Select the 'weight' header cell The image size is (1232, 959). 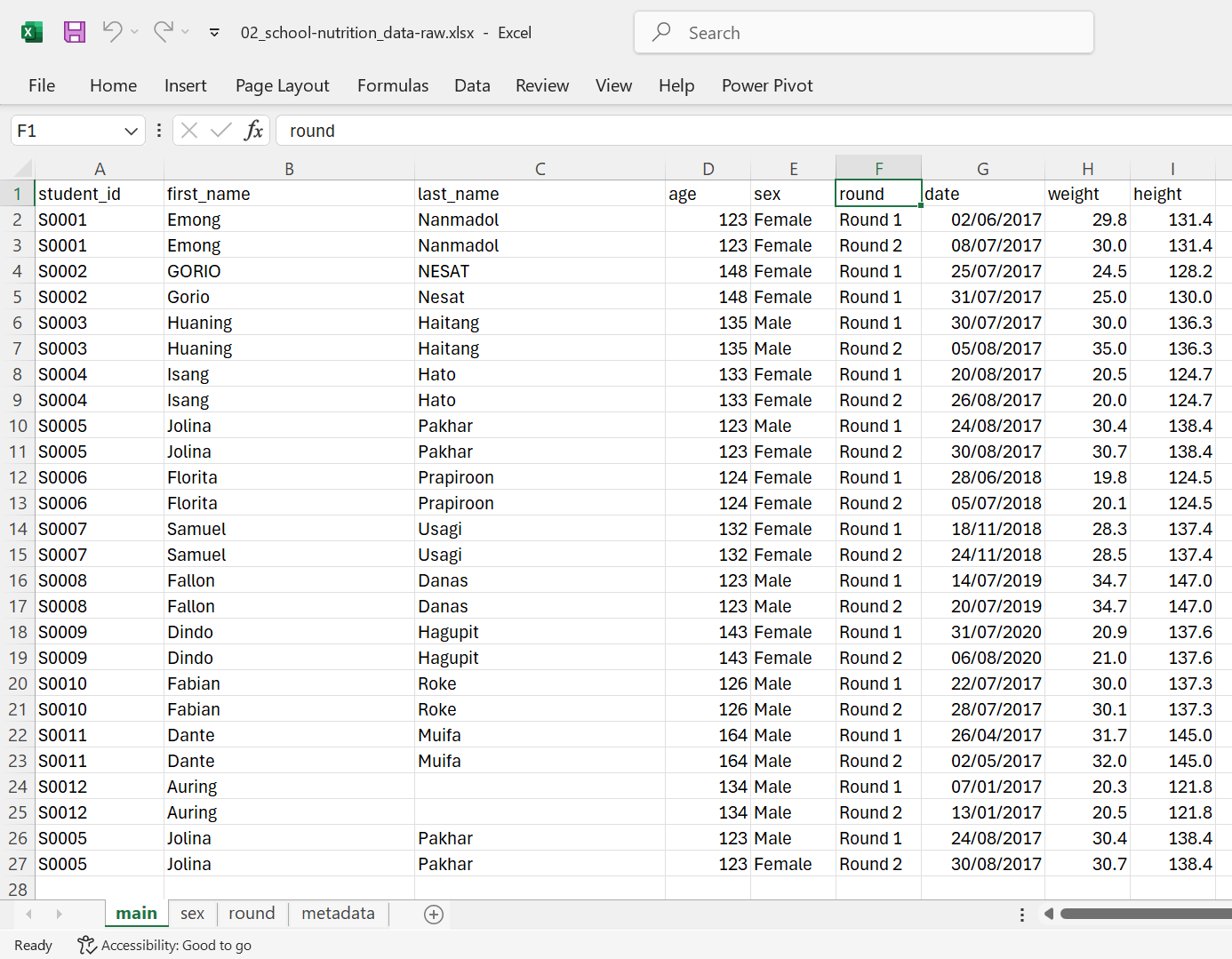click(1087, 194)
